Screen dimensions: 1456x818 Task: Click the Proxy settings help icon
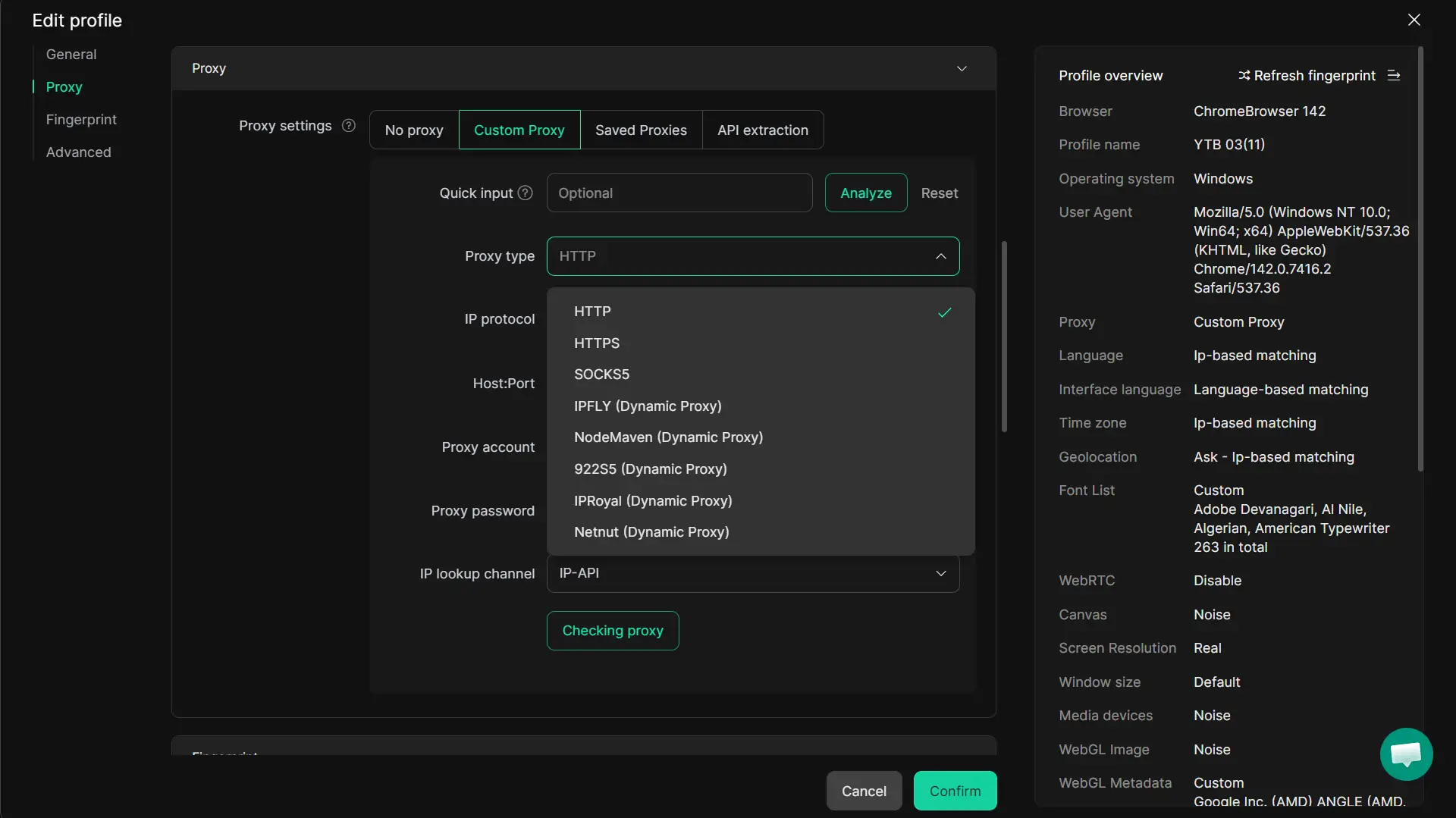click(349, 126)
